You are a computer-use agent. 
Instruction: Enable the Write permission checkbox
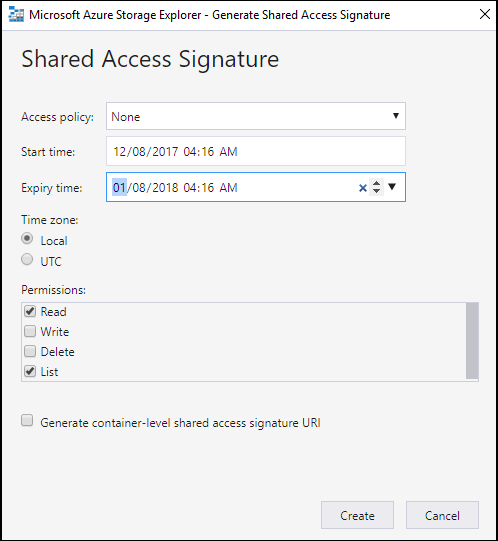coord(30,331)
